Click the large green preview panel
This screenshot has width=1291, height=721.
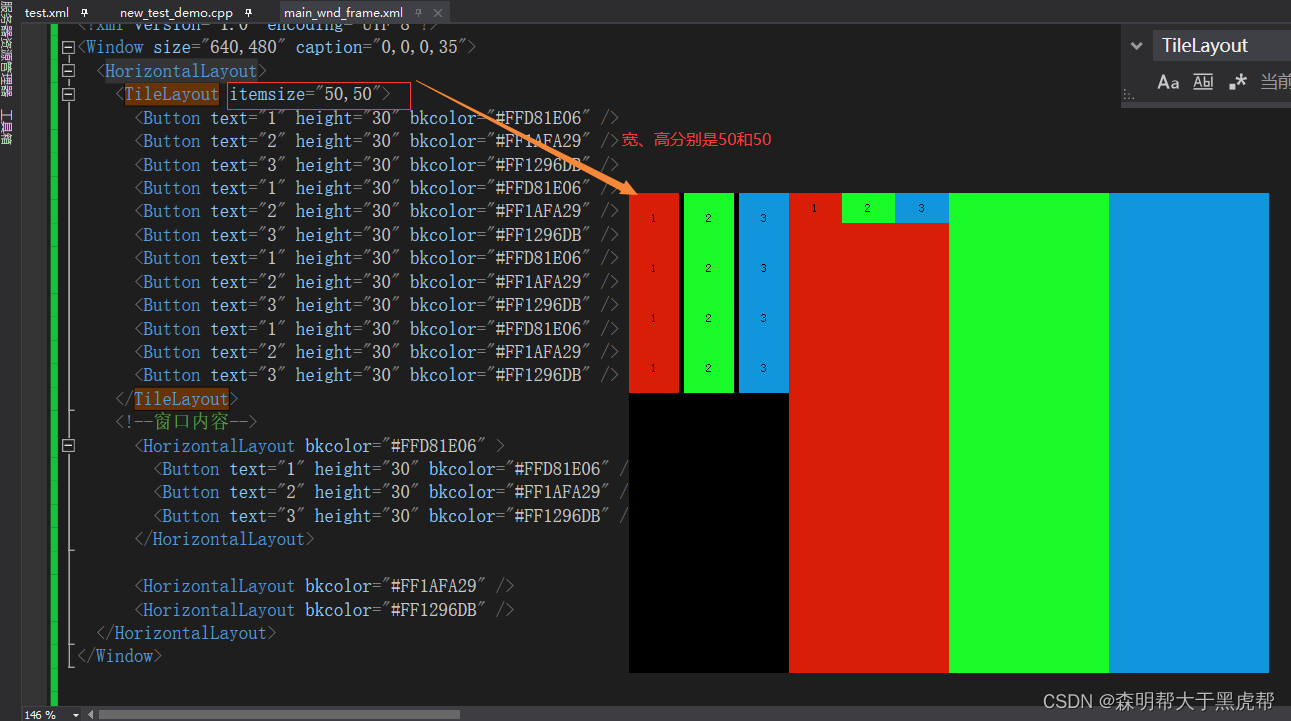tap(1029, 433)
